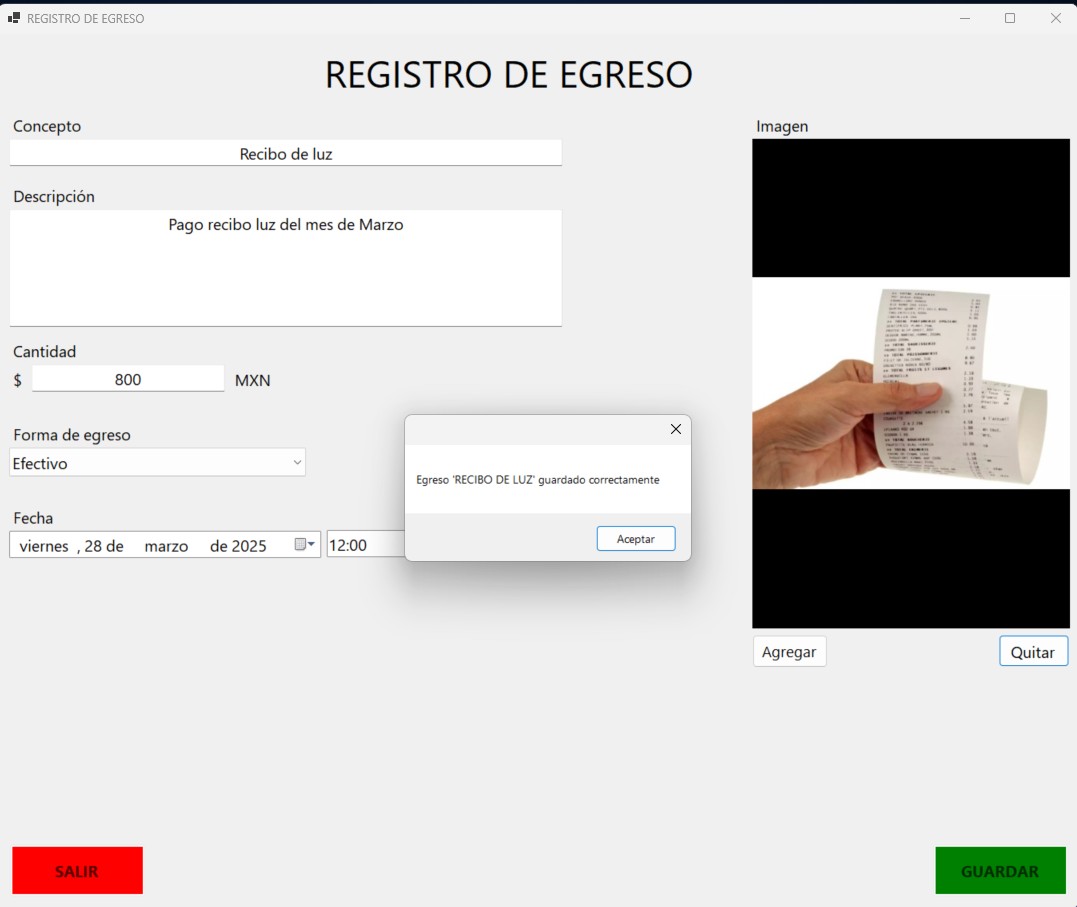This screenshot has width=1077, height=907.
Task: Click the Concepto text field
Action: click(285, 154)
